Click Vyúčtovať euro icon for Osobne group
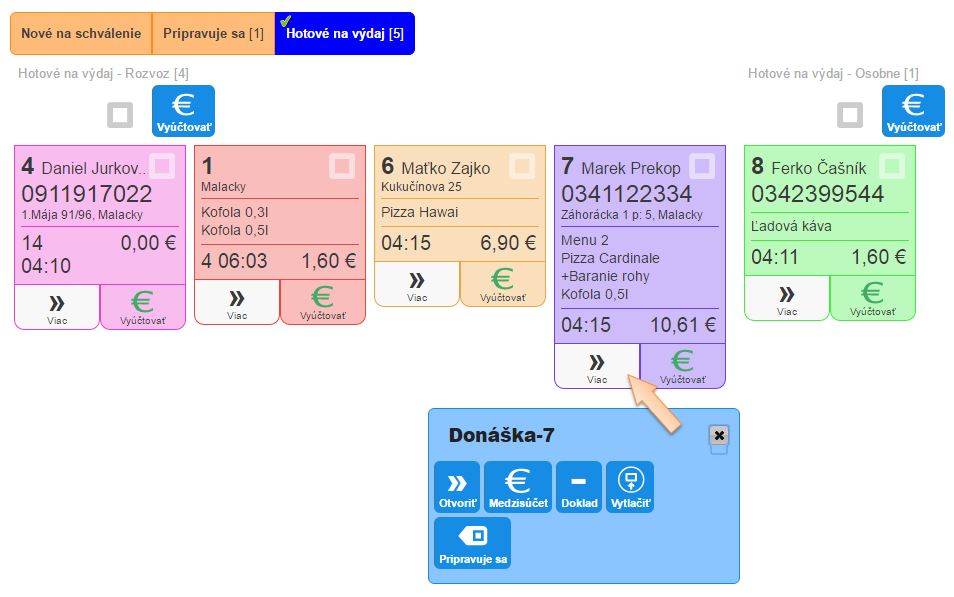 click(x=913, y=111)
